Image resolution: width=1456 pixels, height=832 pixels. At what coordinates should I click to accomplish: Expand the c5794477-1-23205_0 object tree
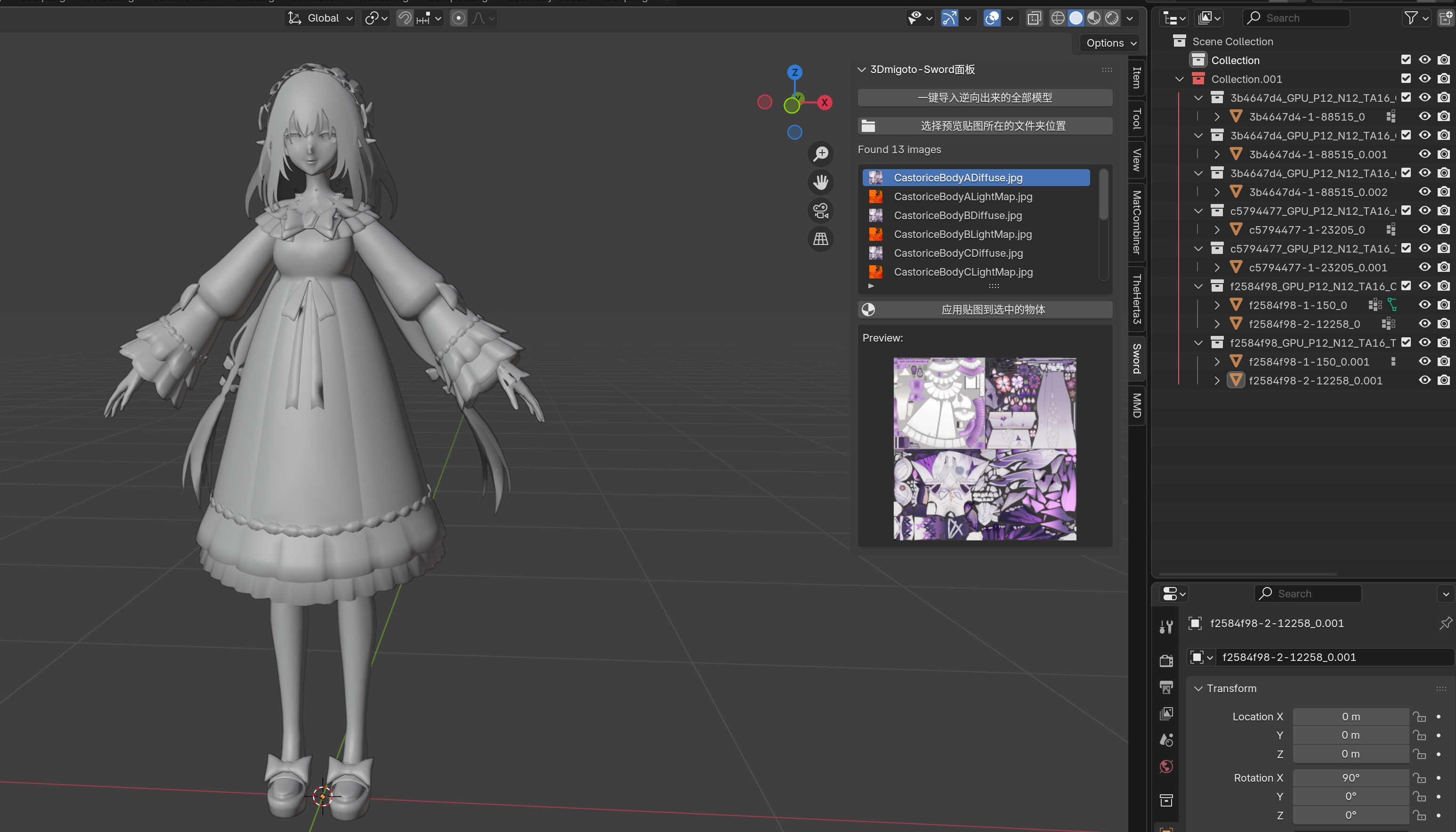pos(1217,230)
